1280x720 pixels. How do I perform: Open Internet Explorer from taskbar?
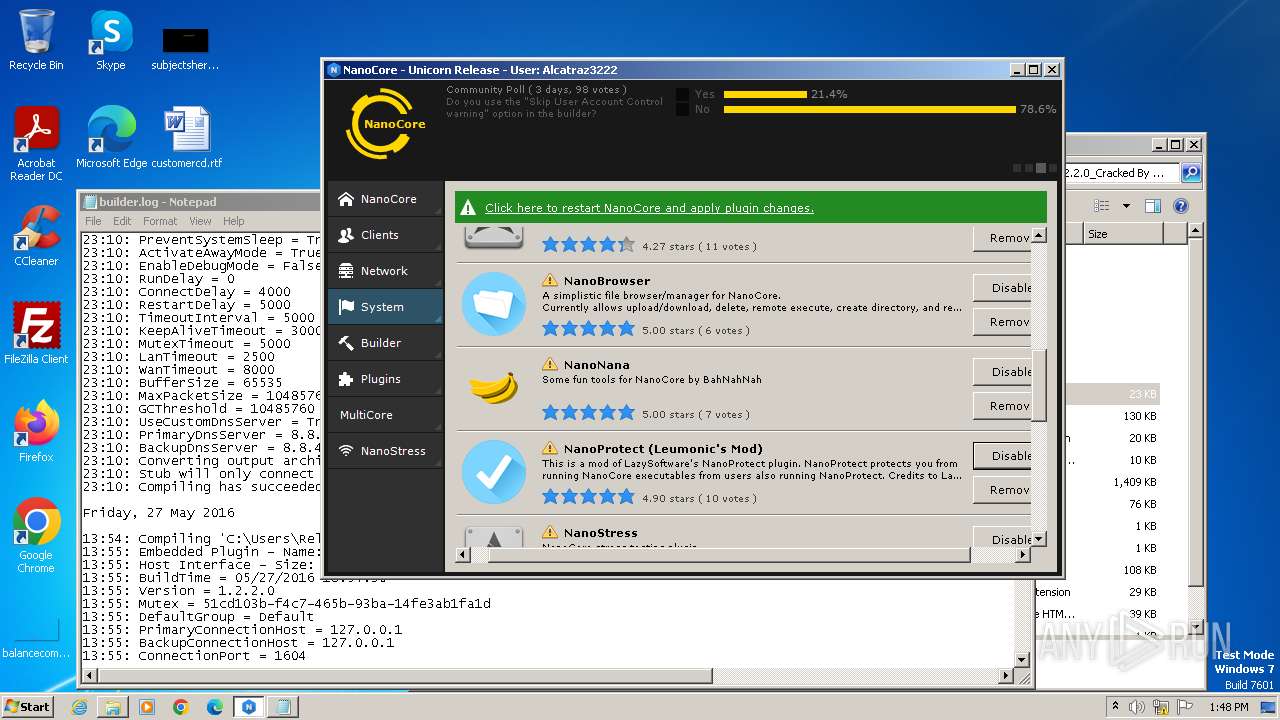(79, 707)
